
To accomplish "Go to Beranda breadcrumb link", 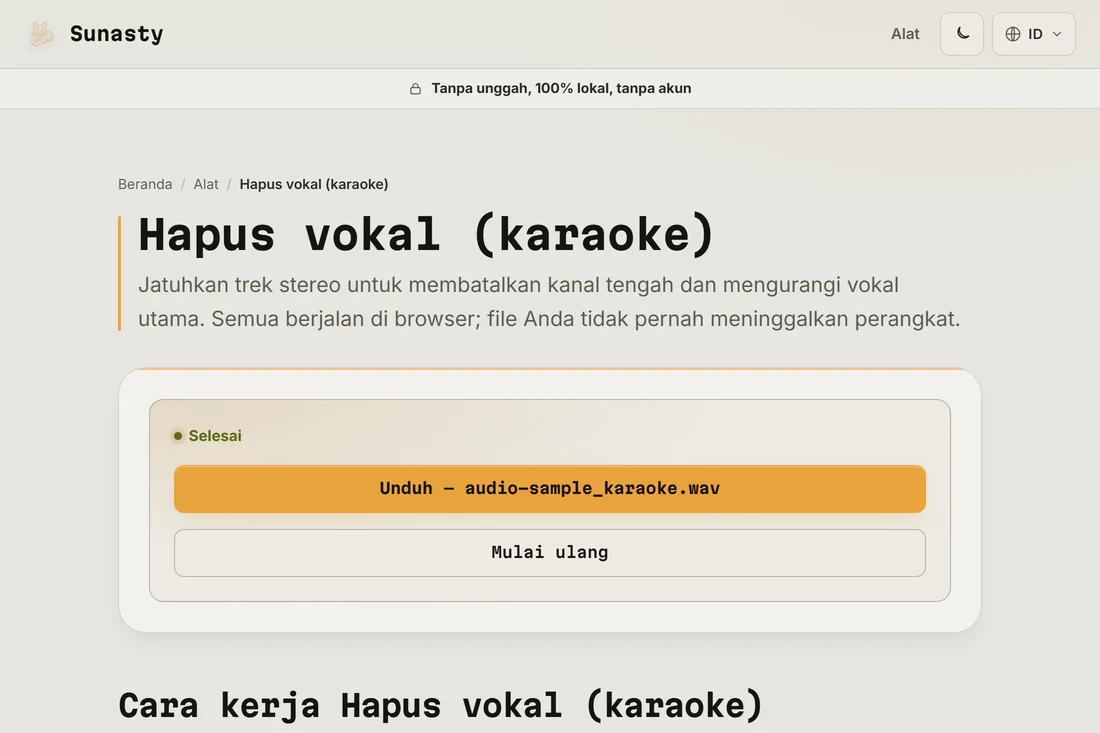I will [x=145, y=184].
